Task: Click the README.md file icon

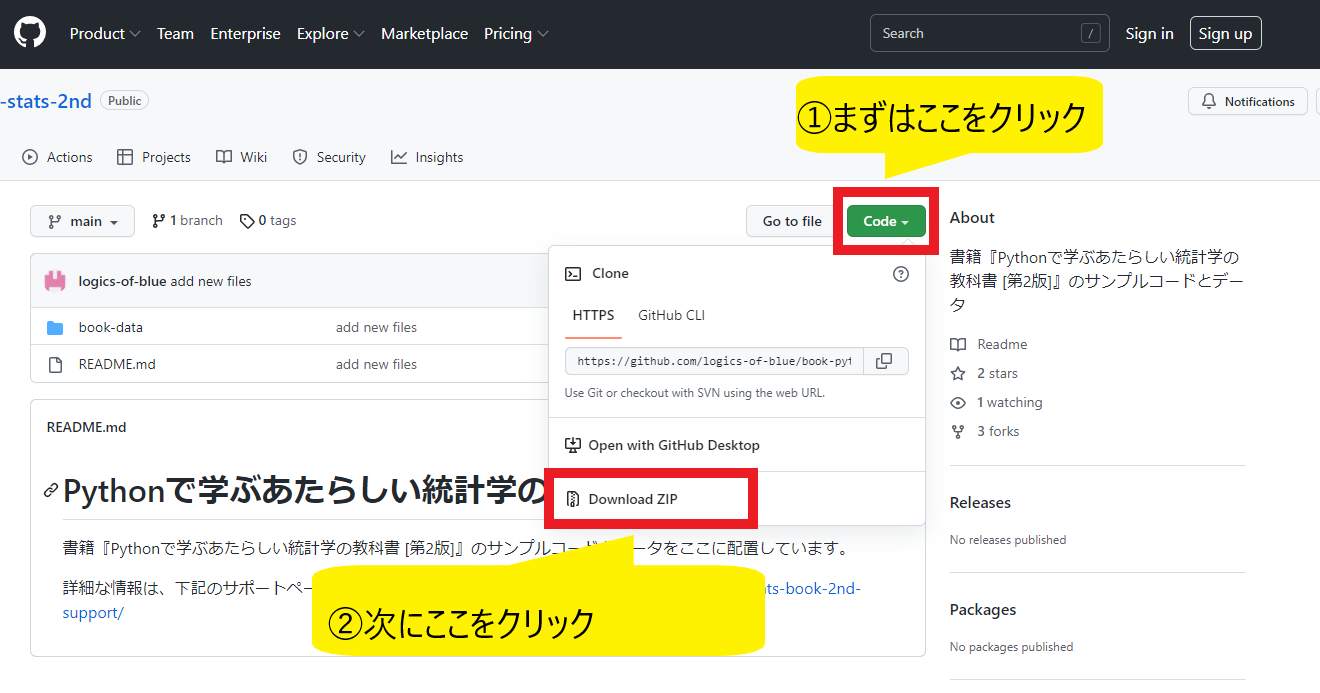Action: click(x=56, y=364)
